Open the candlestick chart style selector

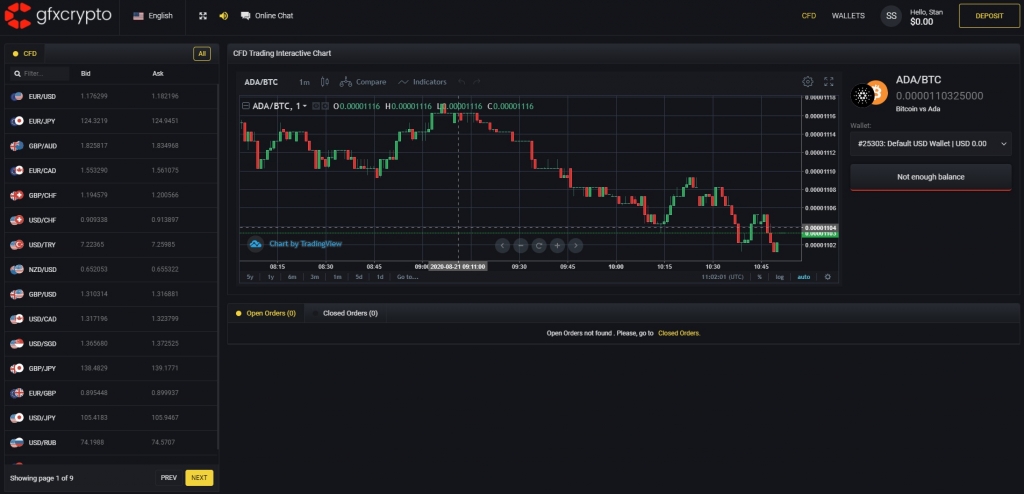[x=325, y=82]
